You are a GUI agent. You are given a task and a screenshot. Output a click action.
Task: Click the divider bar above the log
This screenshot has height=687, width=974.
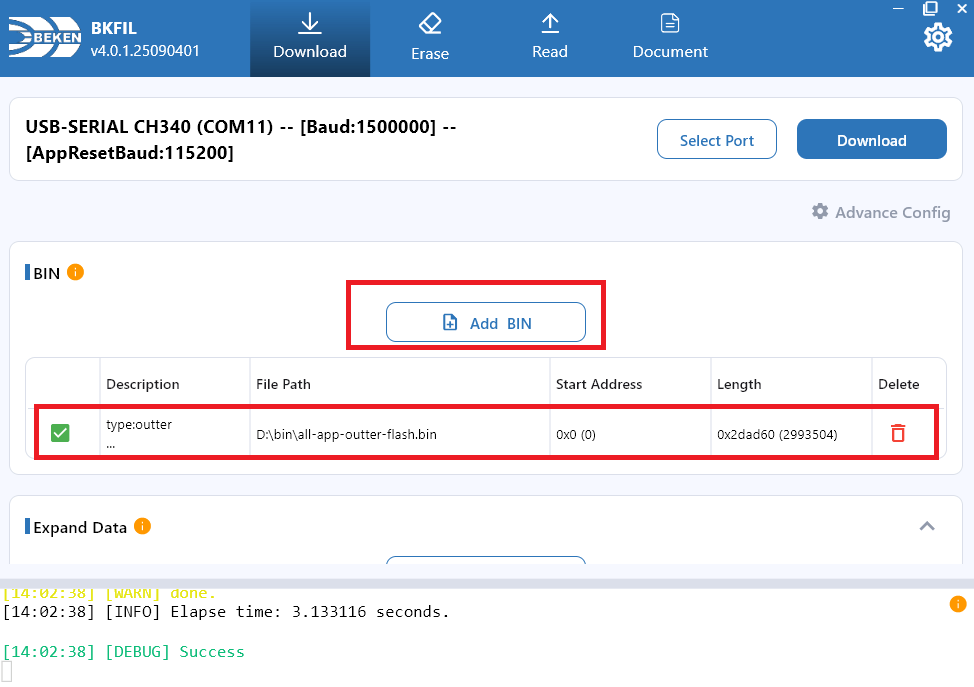point(487,583)
